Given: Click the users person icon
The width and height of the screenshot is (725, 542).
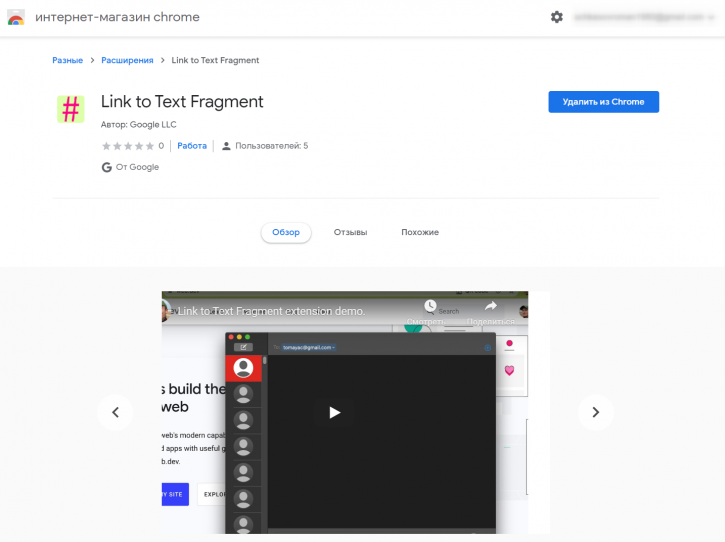Looking at the screenshot, I should tap(226, 146).
